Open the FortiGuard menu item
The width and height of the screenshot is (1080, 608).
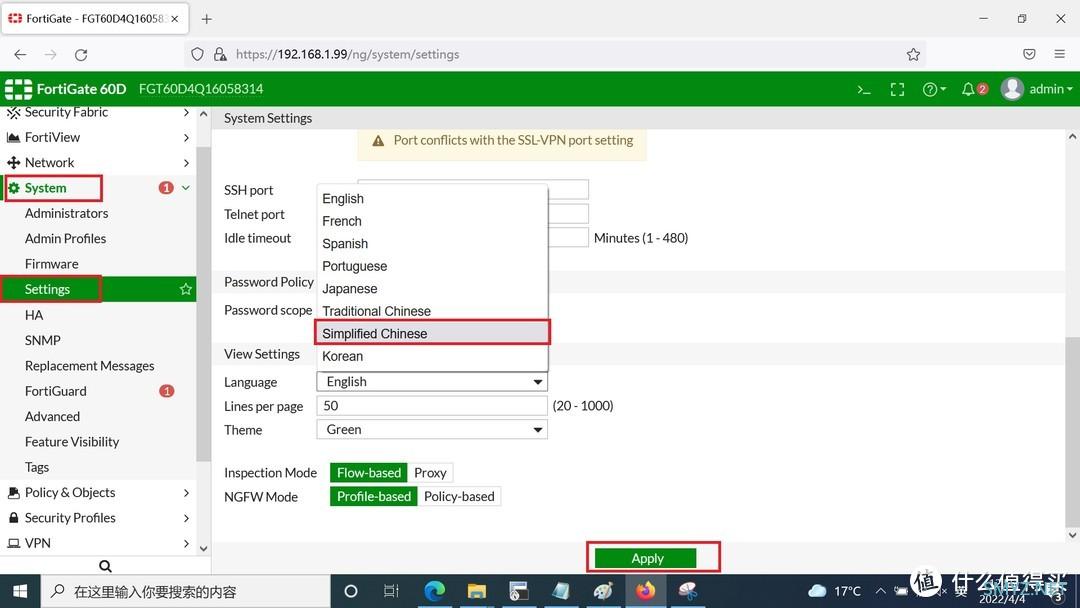56,391
